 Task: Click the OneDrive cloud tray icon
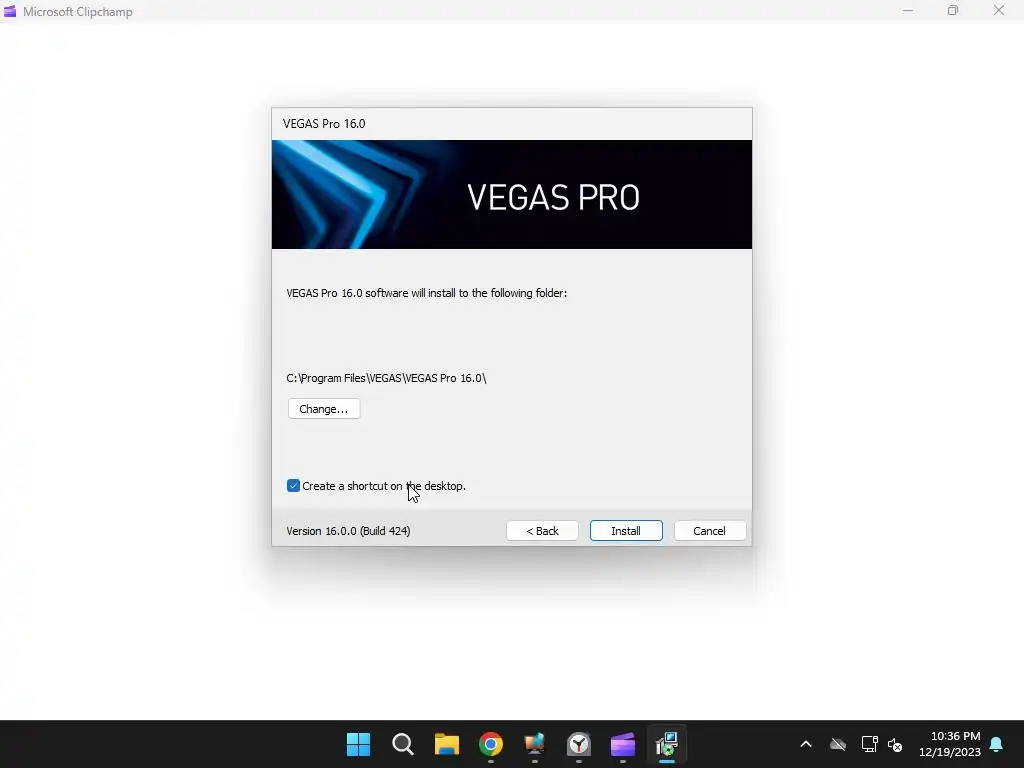tap(838, 744)
